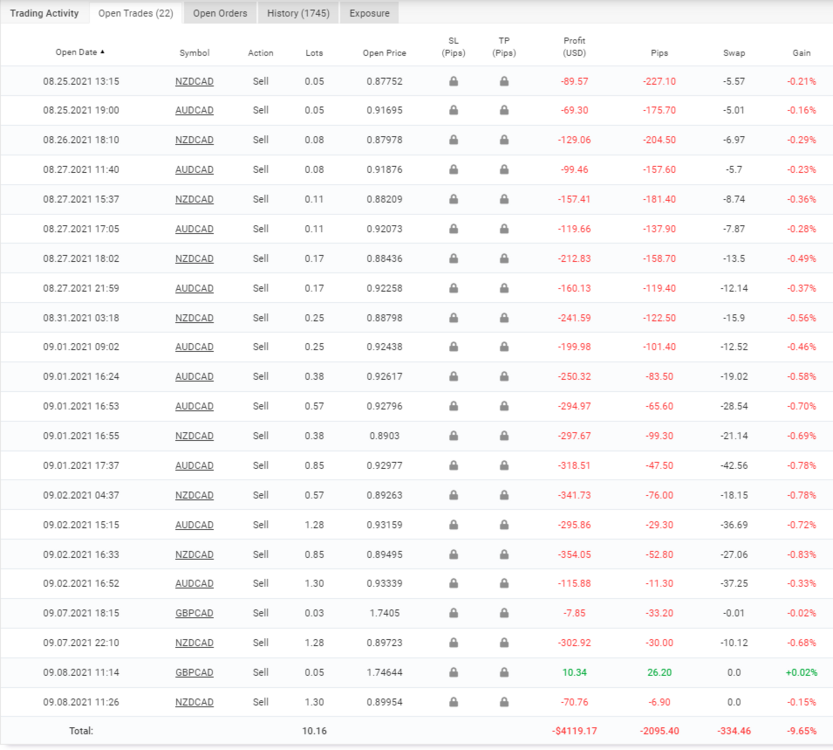Click the gain value +0.02%
Screen dimensions: 833x750
pos(801,672)
